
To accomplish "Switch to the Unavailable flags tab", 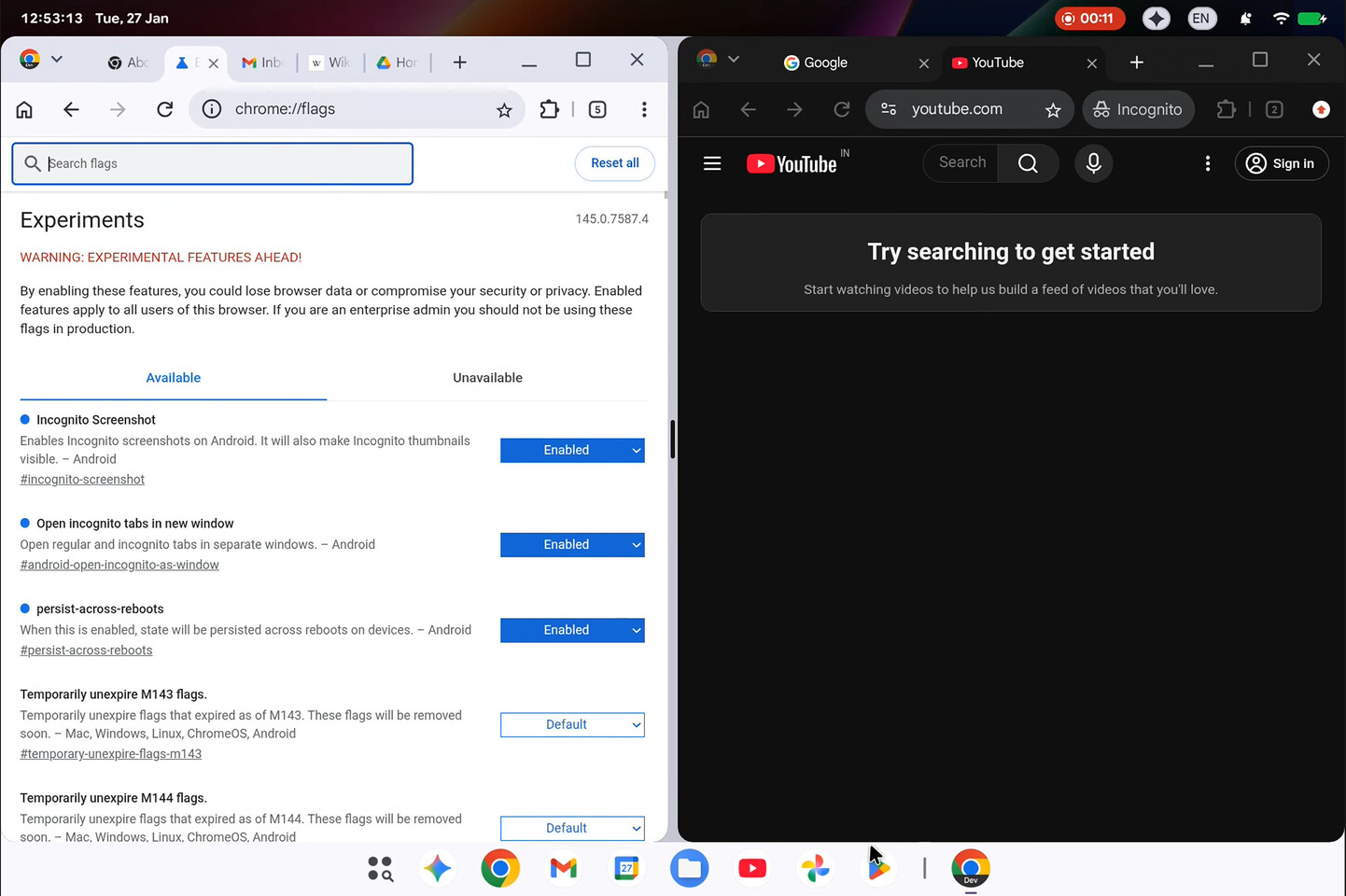I will tap(487, 378).
